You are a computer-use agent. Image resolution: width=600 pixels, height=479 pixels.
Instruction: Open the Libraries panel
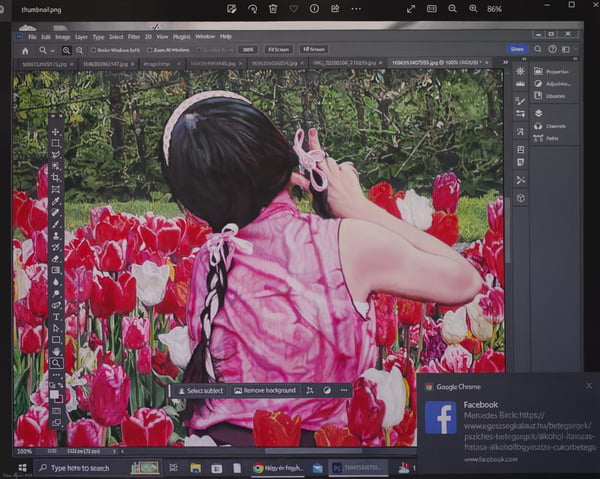550,96
